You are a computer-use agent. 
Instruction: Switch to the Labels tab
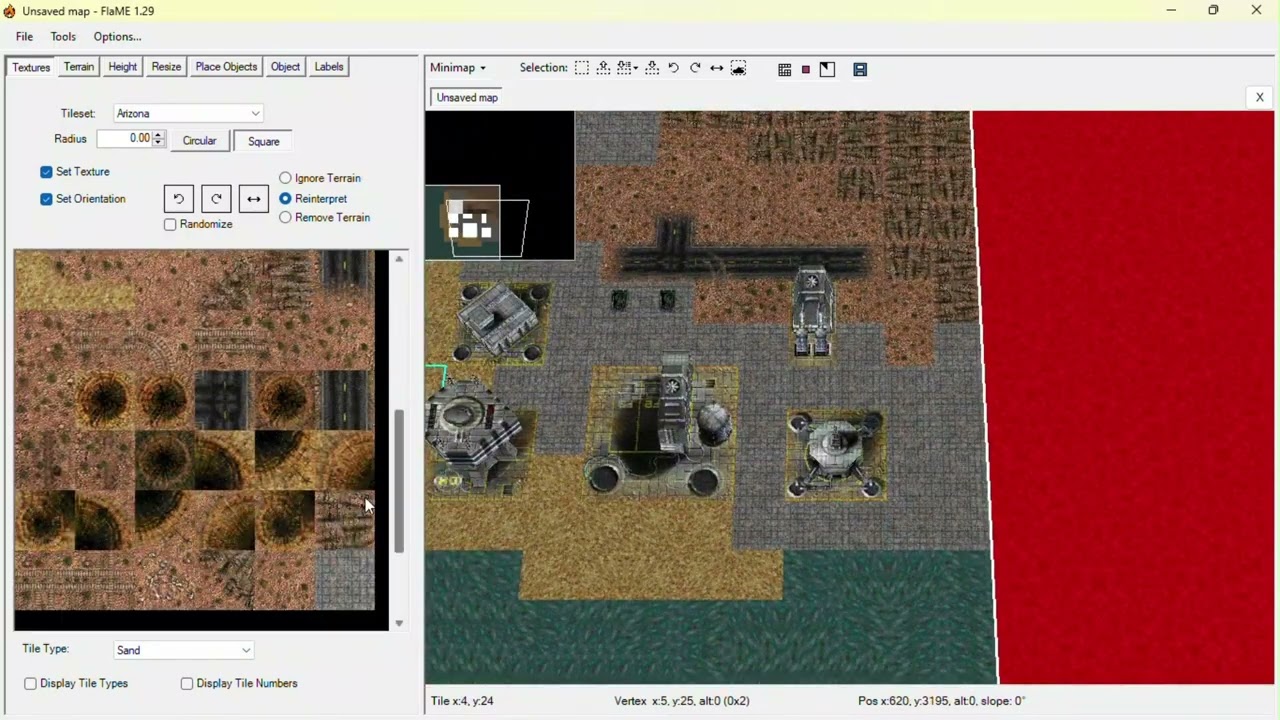coord(329,67)
